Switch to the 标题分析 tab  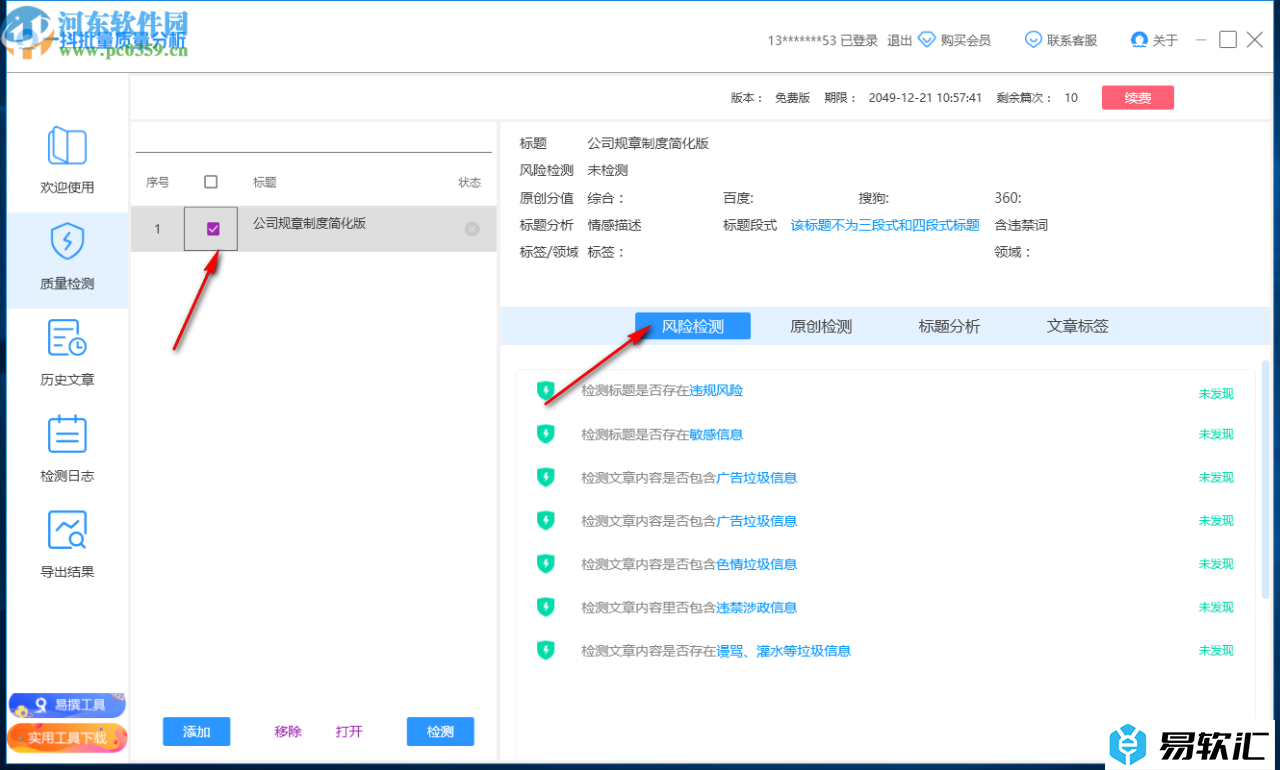pos(949,326)
